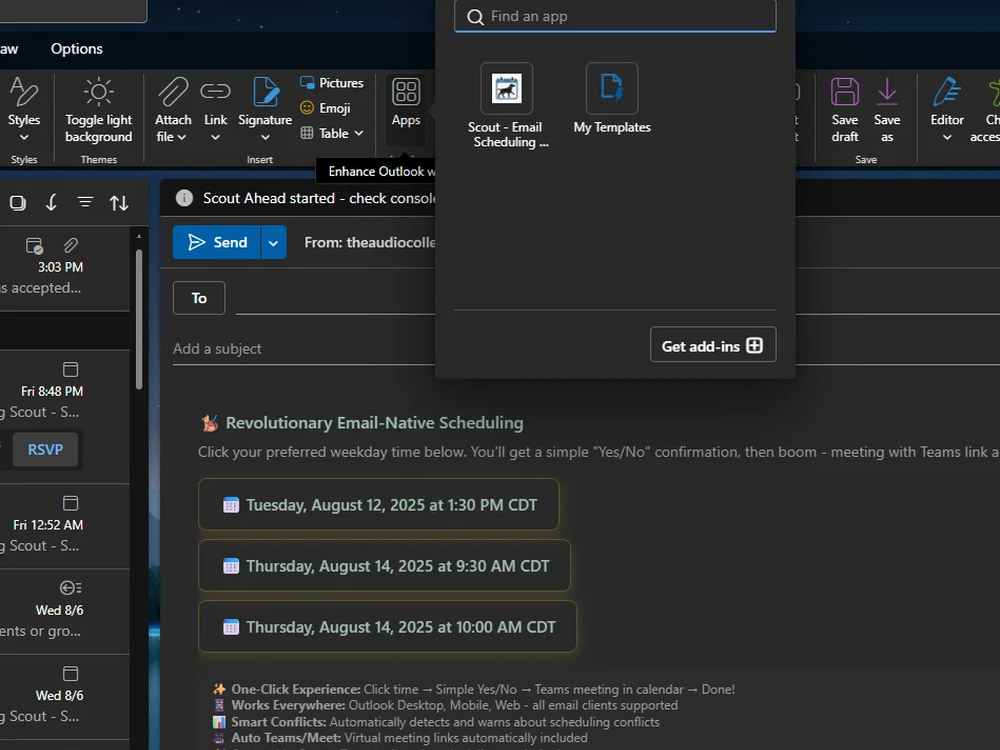Click calendar icon on Fri 8:48 PM message
Screen dimensions: 1000x750
click(70, 369)
